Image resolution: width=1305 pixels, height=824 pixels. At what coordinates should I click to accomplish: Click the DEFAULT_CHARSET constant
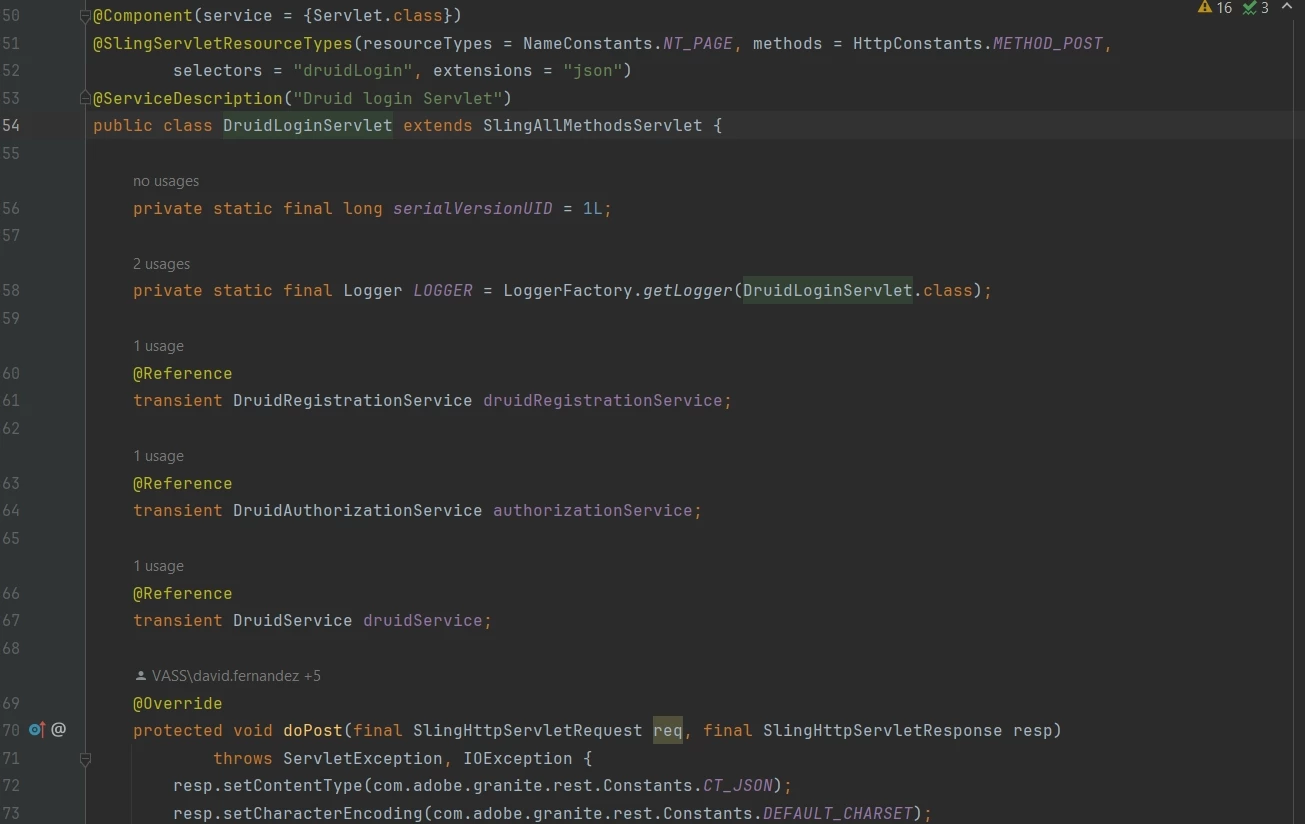pyautogui.click(x=838, y=814)
